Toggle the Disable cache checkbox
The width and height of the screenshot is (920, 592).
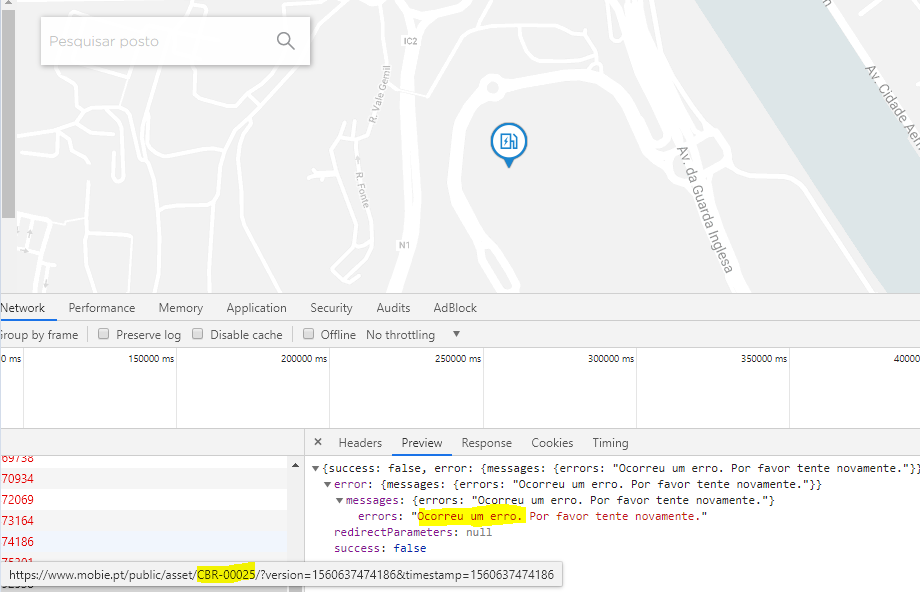pos(198,334)
